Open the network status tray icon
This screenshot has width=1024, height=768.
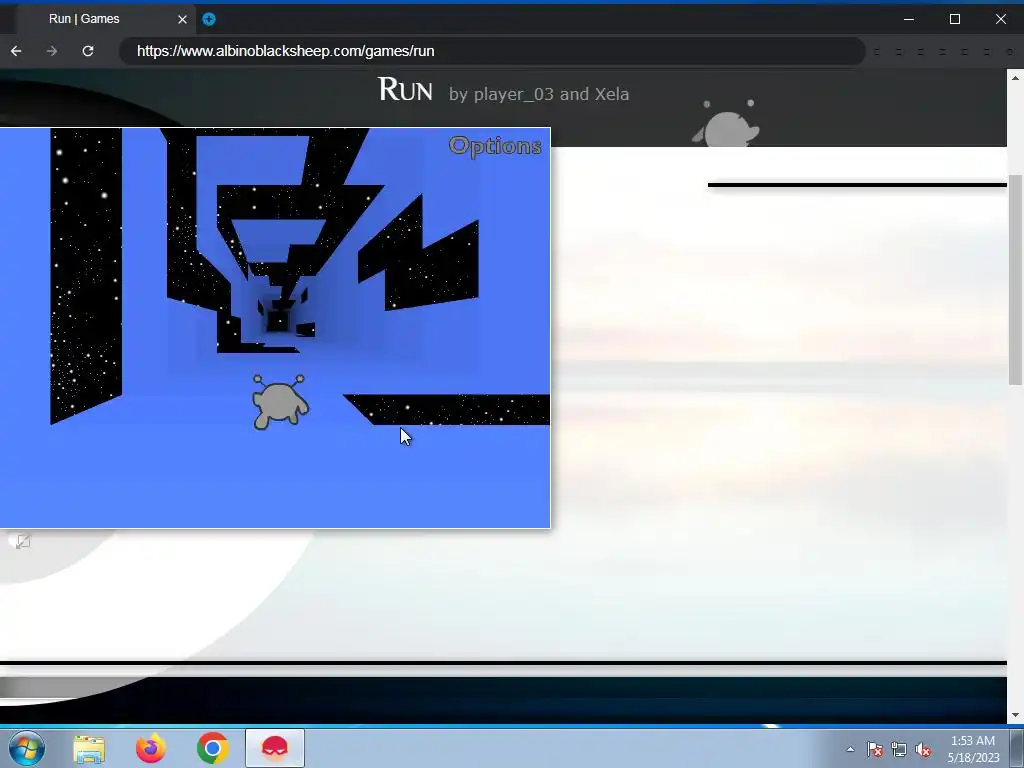point(899,750)
